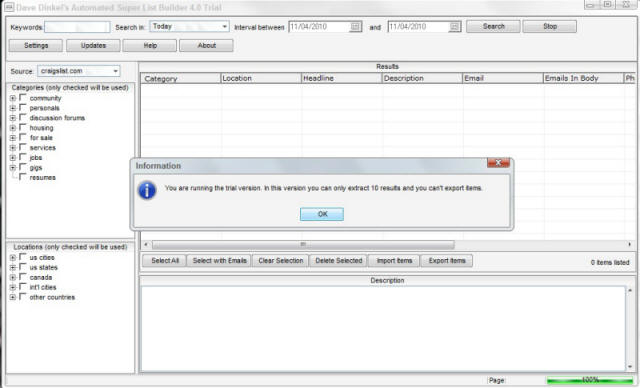Image resolution: width=640 pixels, height=388 pixels.
Task: Click right arrow of horizontal results scrollbar
Action: pyautogui.click(x=630, y=244)
